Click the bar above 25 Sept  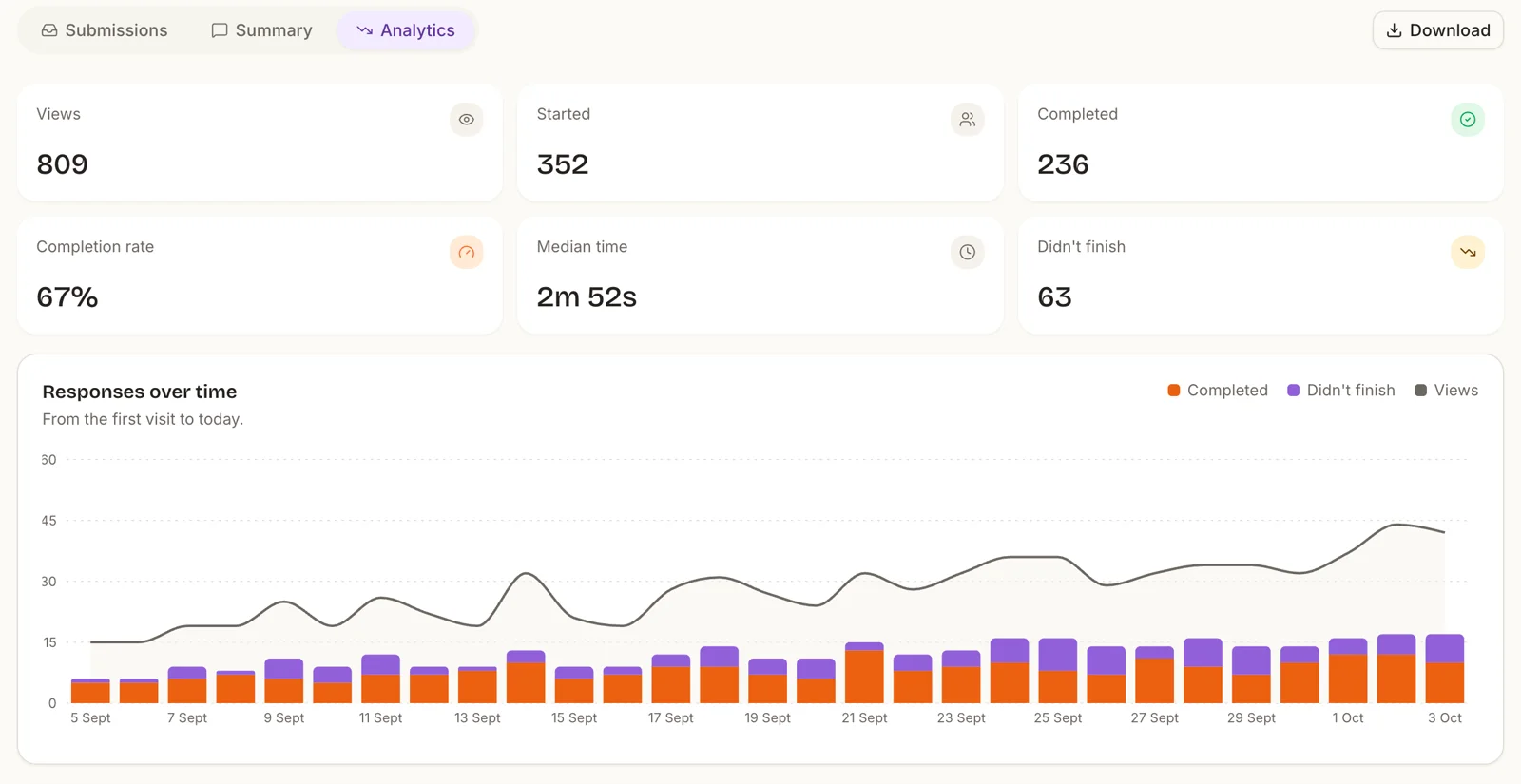[1058, 671]
